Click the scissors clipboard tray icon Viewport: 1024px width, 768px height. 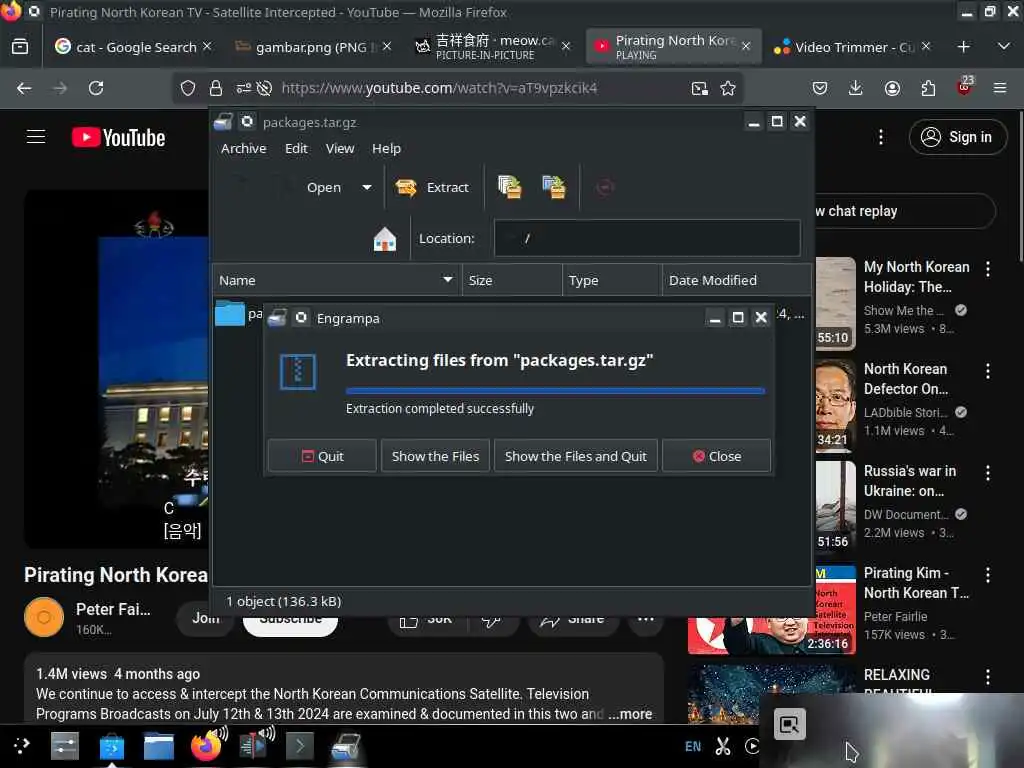coord(722,746)
